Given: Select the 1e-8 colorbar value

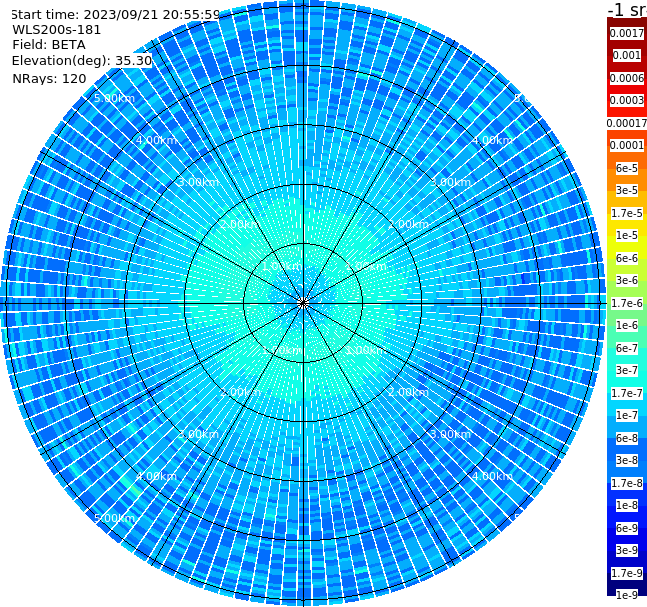Looking at the screenshot, I should 626,505.
